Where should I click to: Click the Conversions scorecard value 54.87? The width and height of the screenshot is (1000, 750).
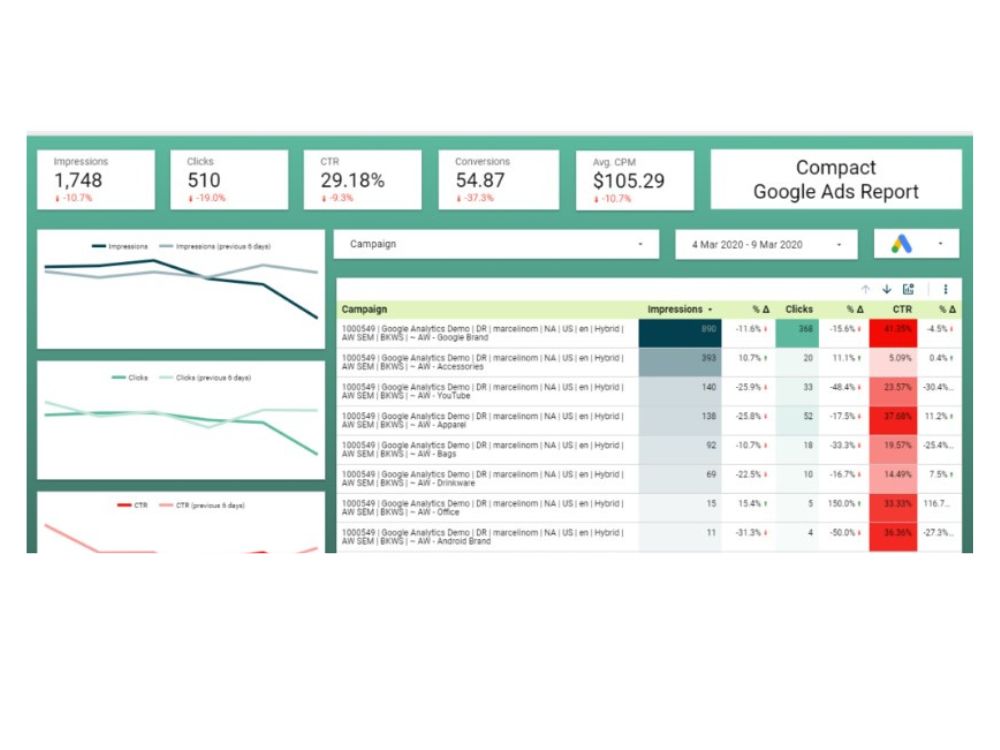point(480,180)
